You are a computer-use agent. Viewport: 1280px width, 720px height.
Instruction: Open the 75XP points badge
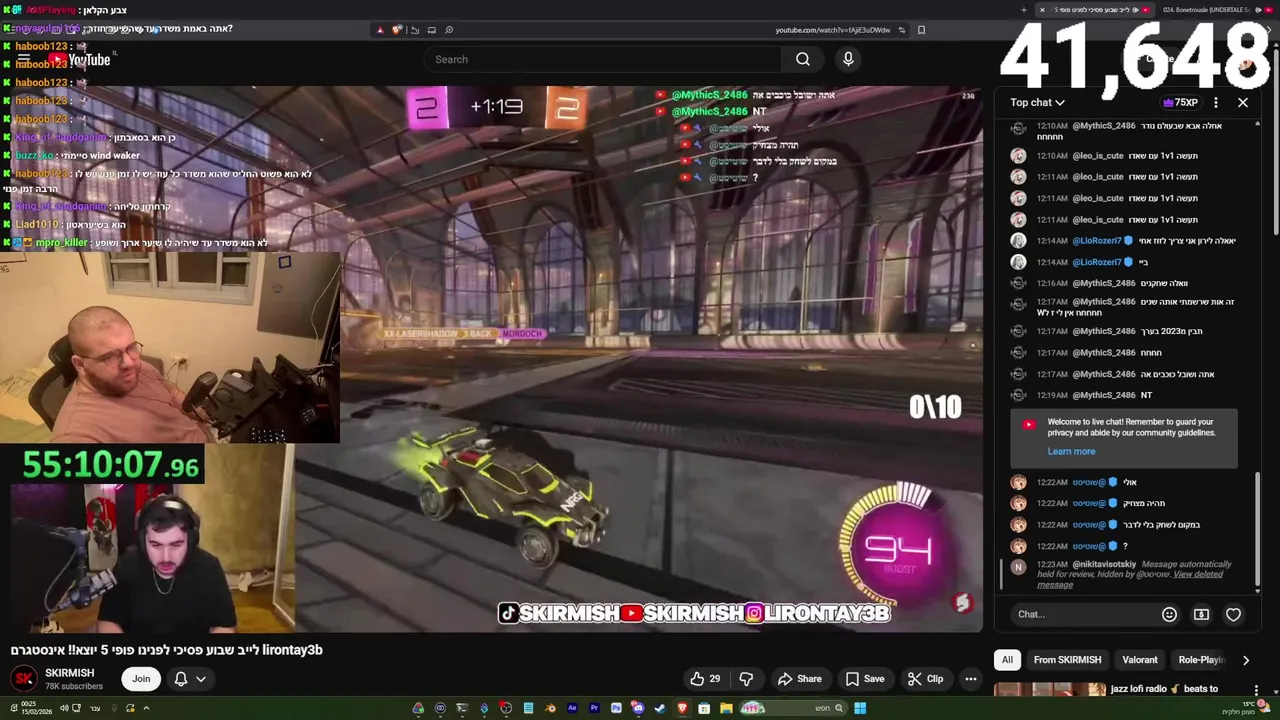[x=1180, y=102]
